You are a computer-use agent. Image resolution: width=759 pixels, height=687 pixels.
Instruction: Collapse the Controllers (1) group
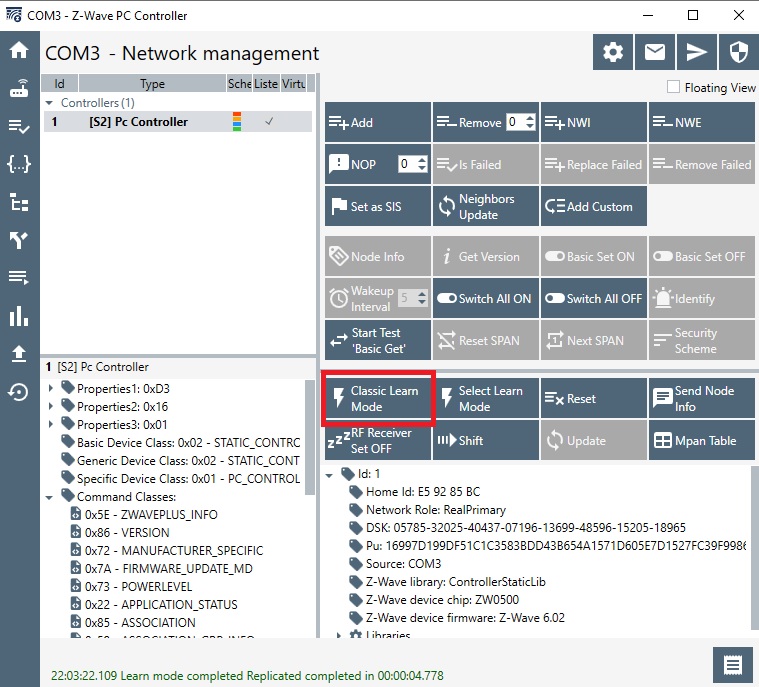(49, 103)
